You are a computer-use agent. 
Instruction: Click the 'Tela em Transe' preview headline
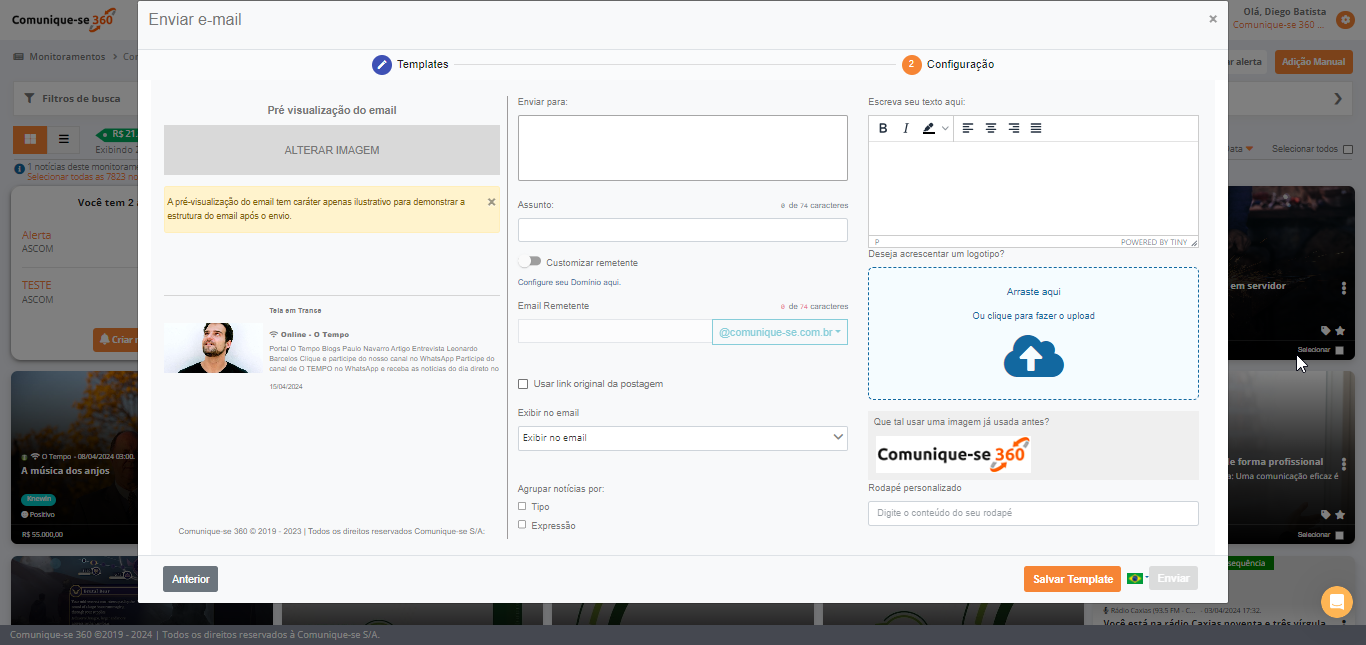tap(295, 311)
